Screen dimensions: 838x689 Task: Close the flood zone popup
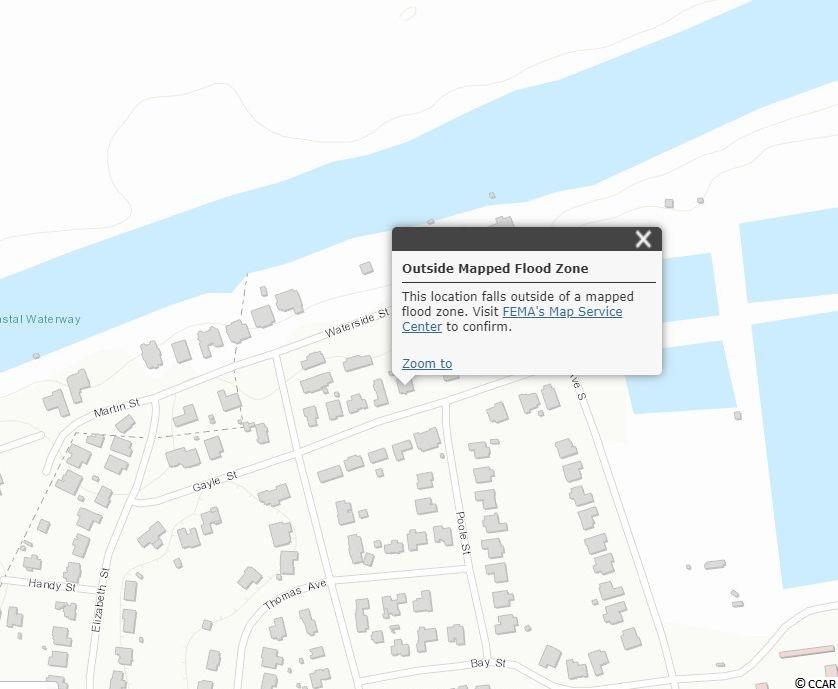tap(643, 239)
